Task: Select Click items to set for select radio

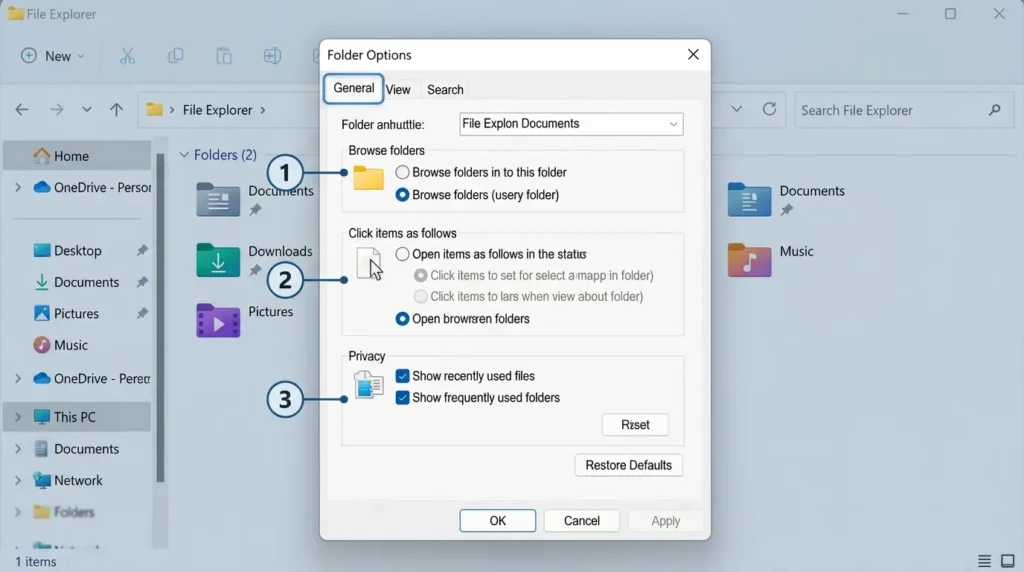Action: [x=421, y=276]
